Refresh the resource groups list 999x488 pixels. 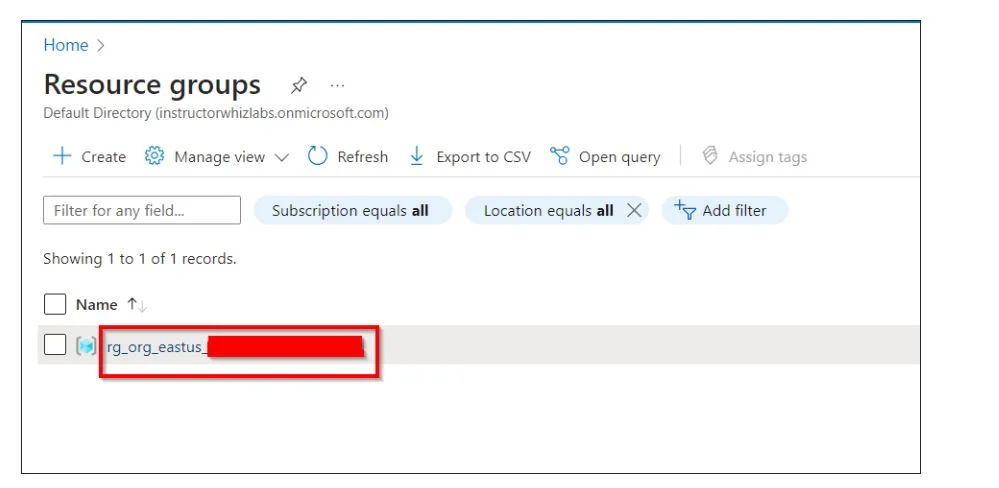pyautogui.click(x=347, y=157)
